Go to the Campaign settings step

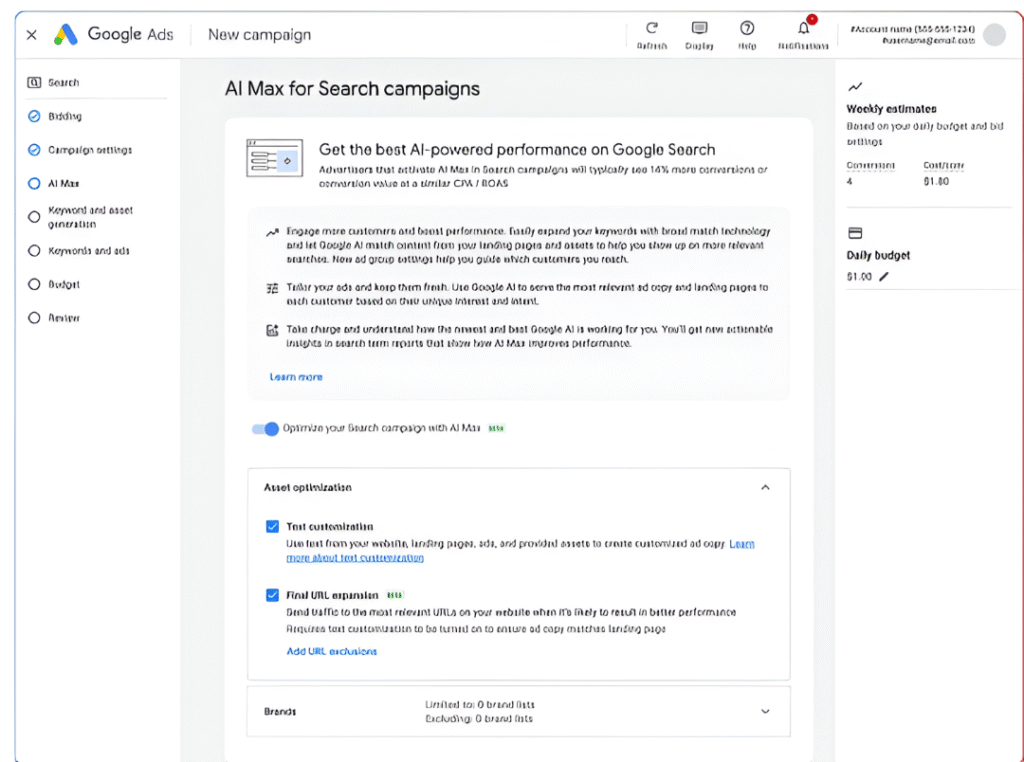[80, 150]
